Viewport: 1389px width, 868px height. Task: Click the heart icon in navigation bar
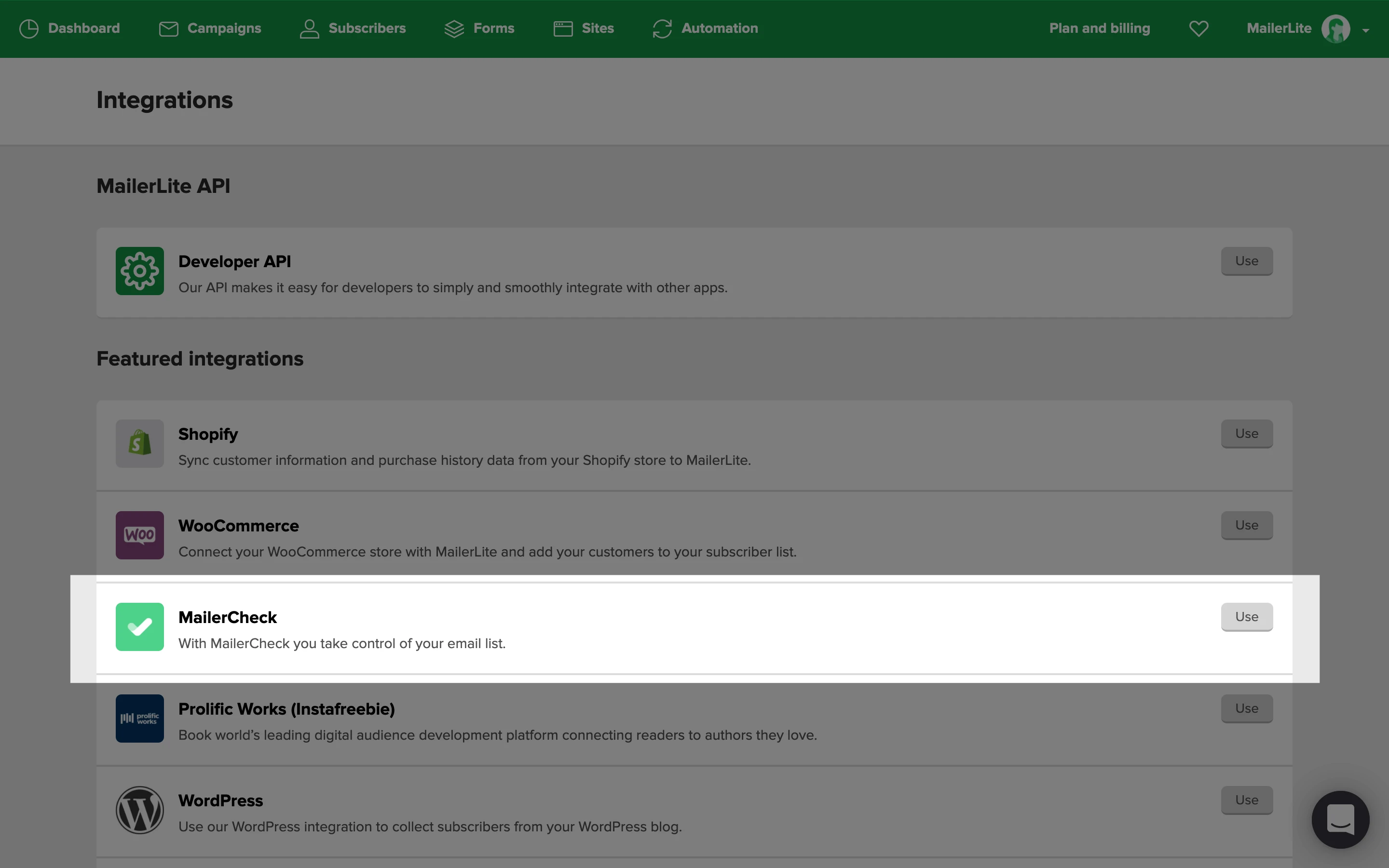(x=1198, y=28)
